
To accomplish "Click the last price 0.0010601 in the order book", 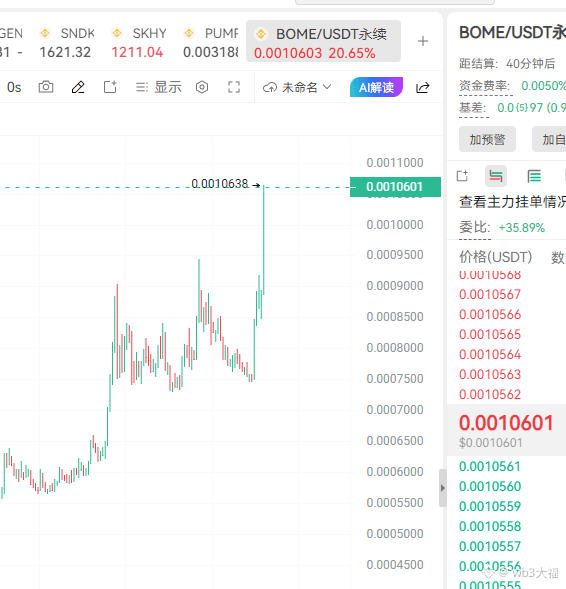I will (x=506, y=423).
